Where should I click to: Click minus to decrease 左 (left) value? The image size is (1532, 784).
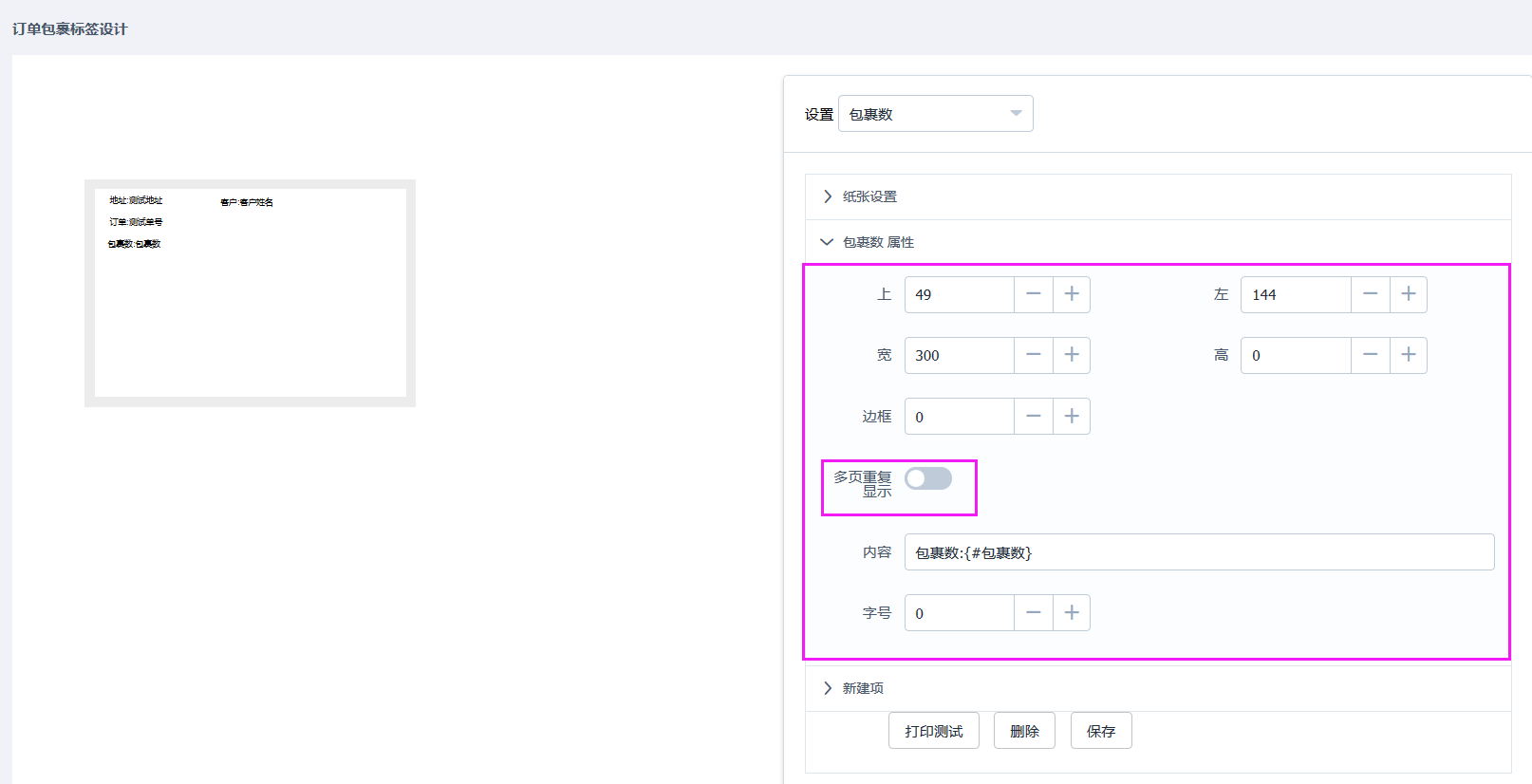(x=1371, y=294)
